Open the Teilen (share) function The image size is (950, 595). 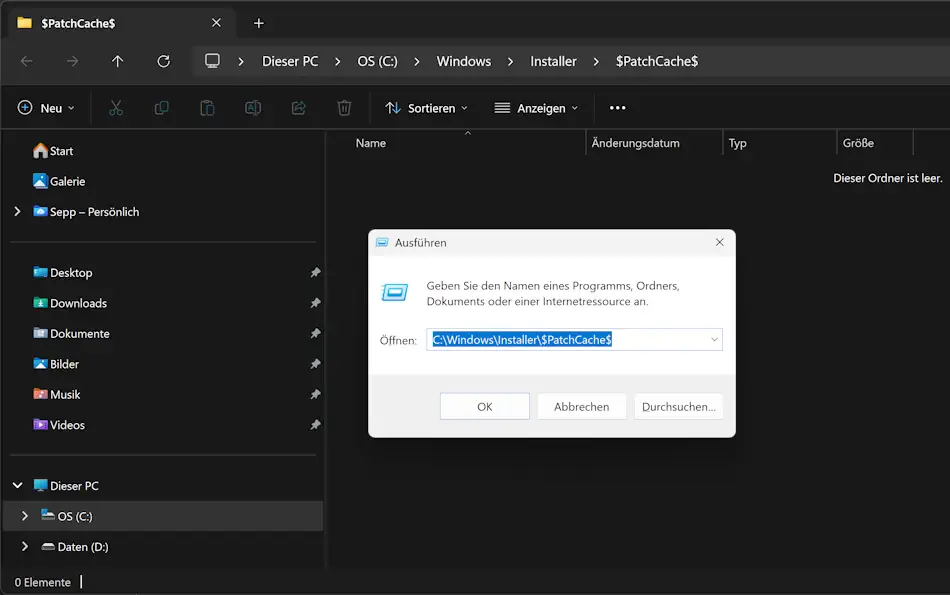[298, 107]
